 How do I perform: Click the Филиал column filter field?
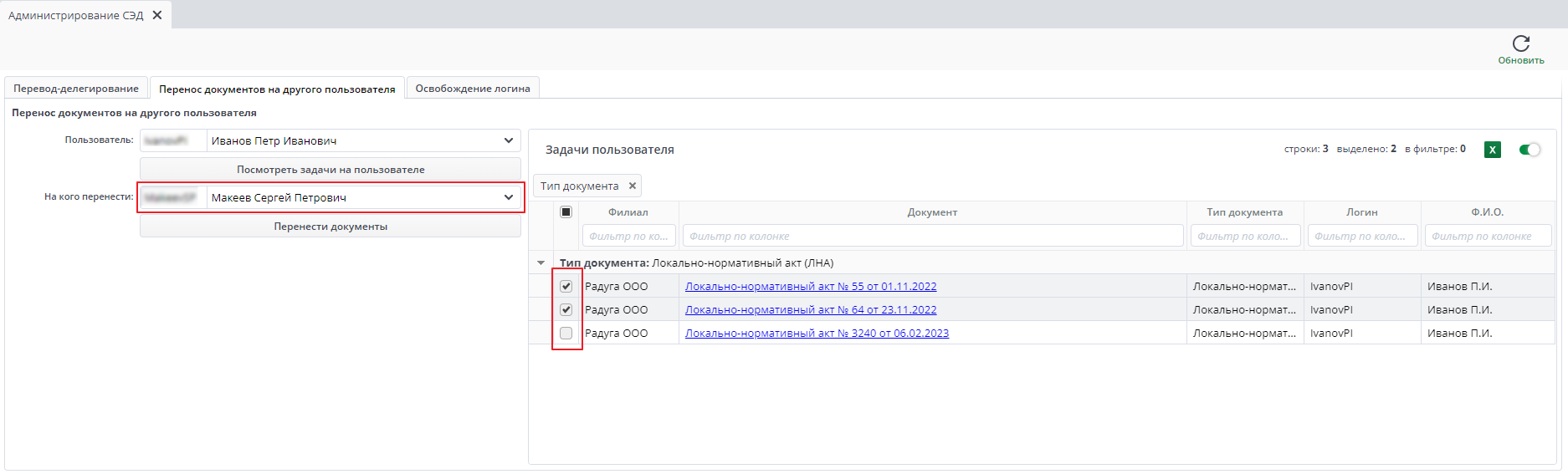click(628, 236)
